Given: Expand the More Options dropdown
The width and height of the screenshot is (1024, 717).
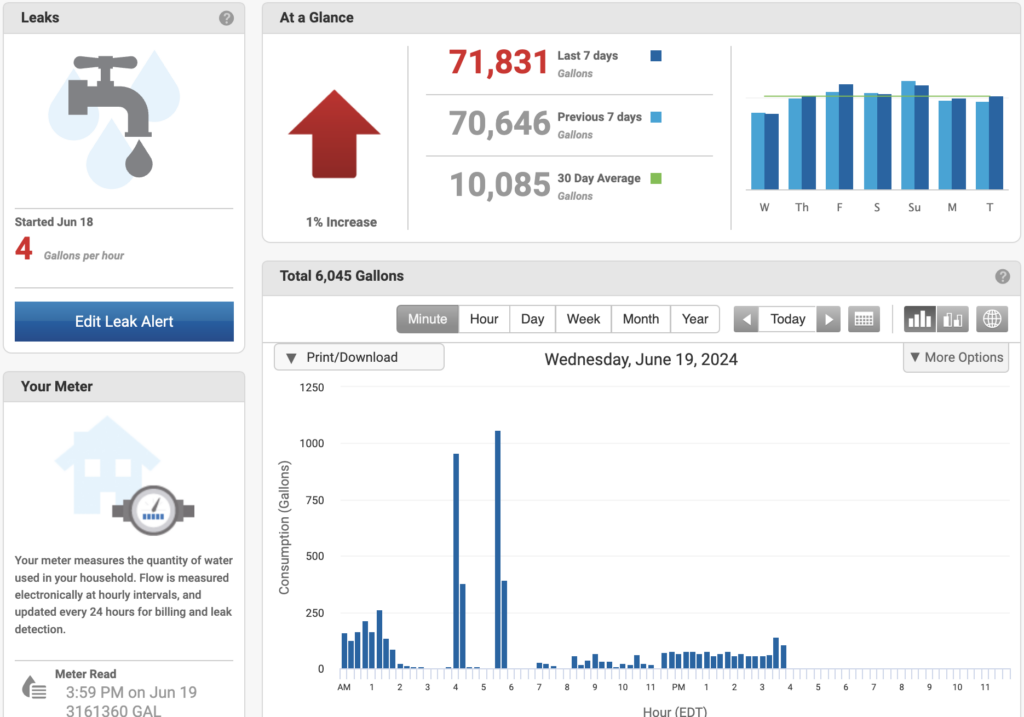Looking at the screenshot, I should point(955,357).
